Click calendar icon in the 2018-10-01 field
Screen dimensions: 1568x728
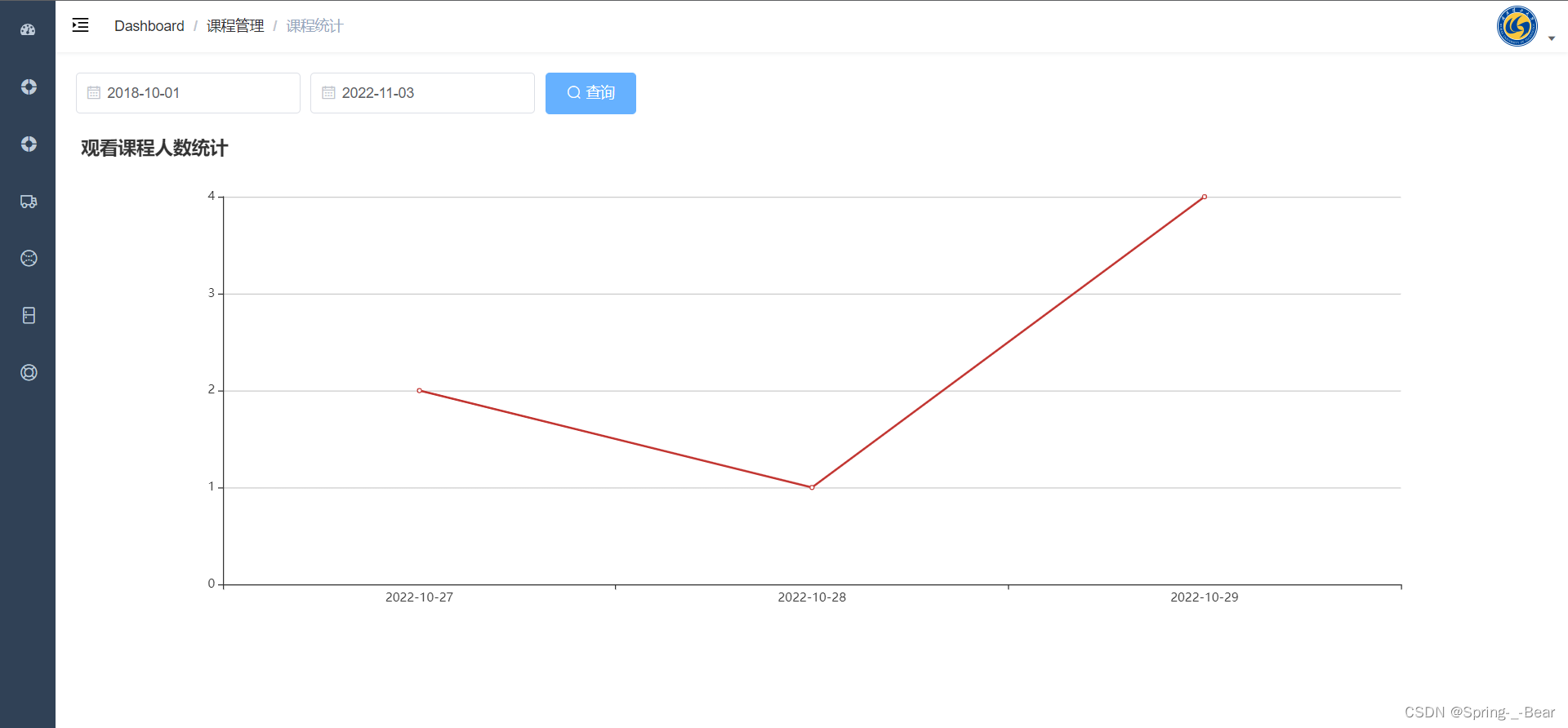94,93
